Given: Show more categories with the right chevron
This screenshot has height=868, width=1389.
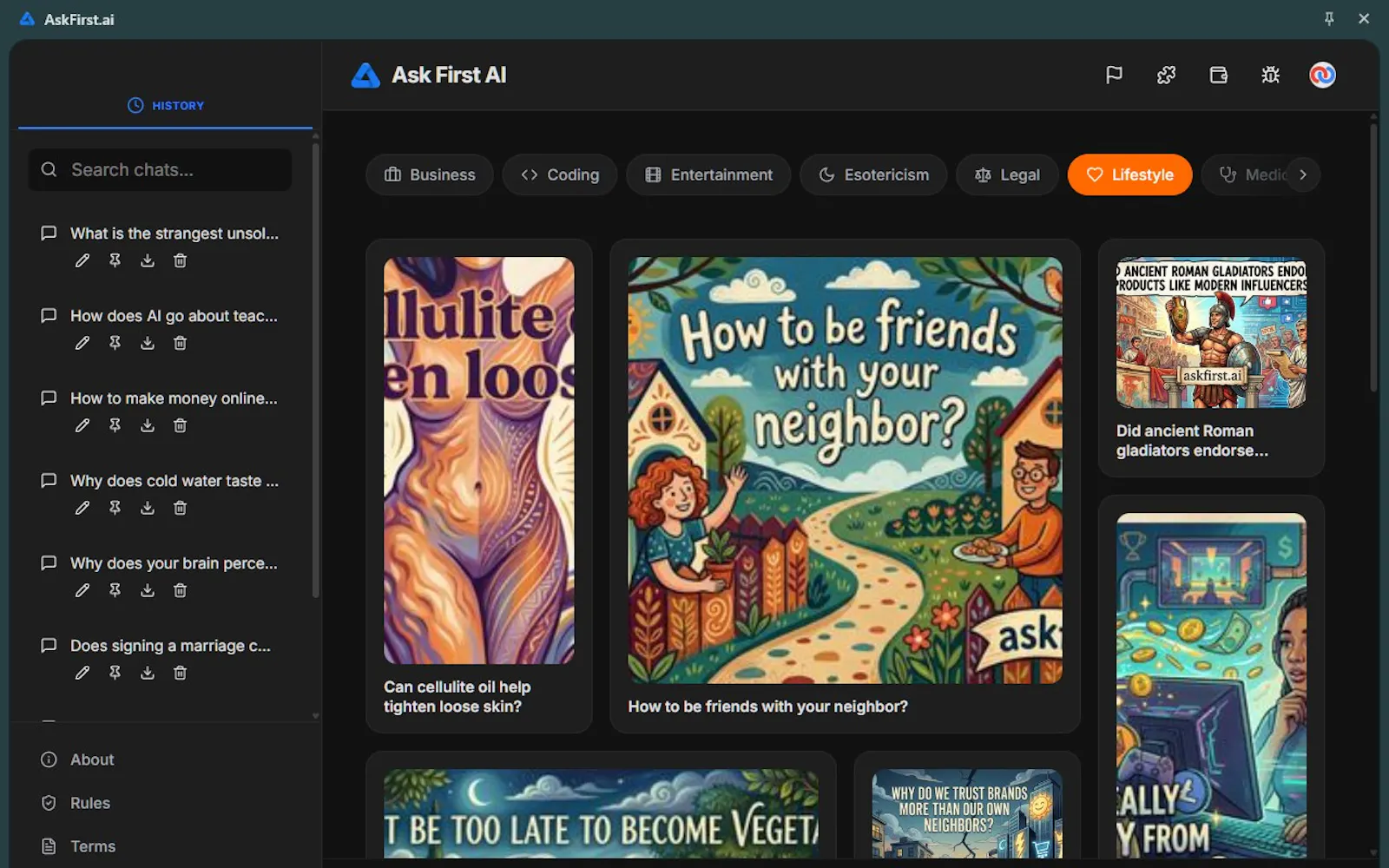Looking at the screenshot, I should pyautogui.click(x=1302, y=174).
